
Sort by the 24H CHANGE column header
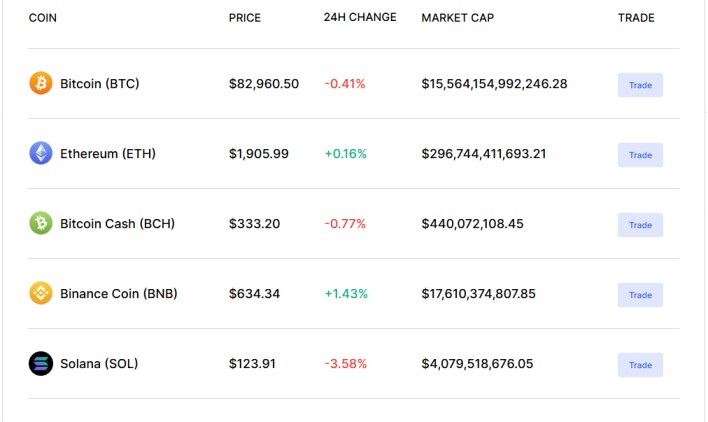coord(360,18)
